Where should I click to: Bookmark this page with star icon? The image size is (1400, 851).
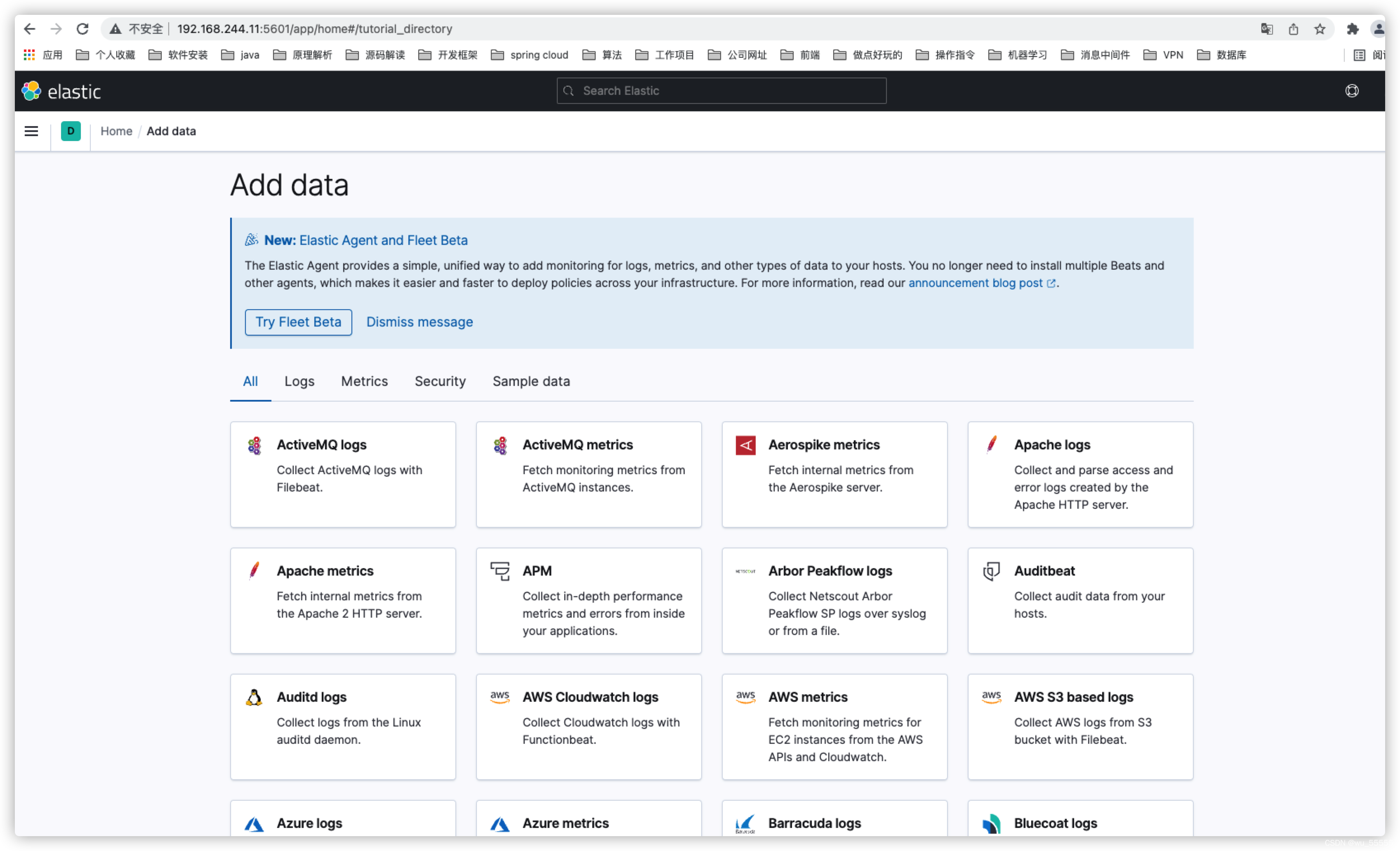[1319, 29]
